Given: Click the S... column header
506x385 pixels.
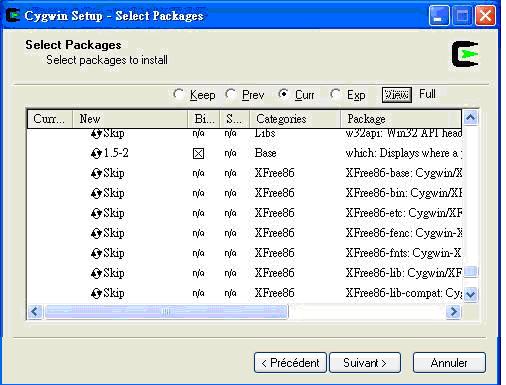Looking at the screenshot, I should [235, 119].
